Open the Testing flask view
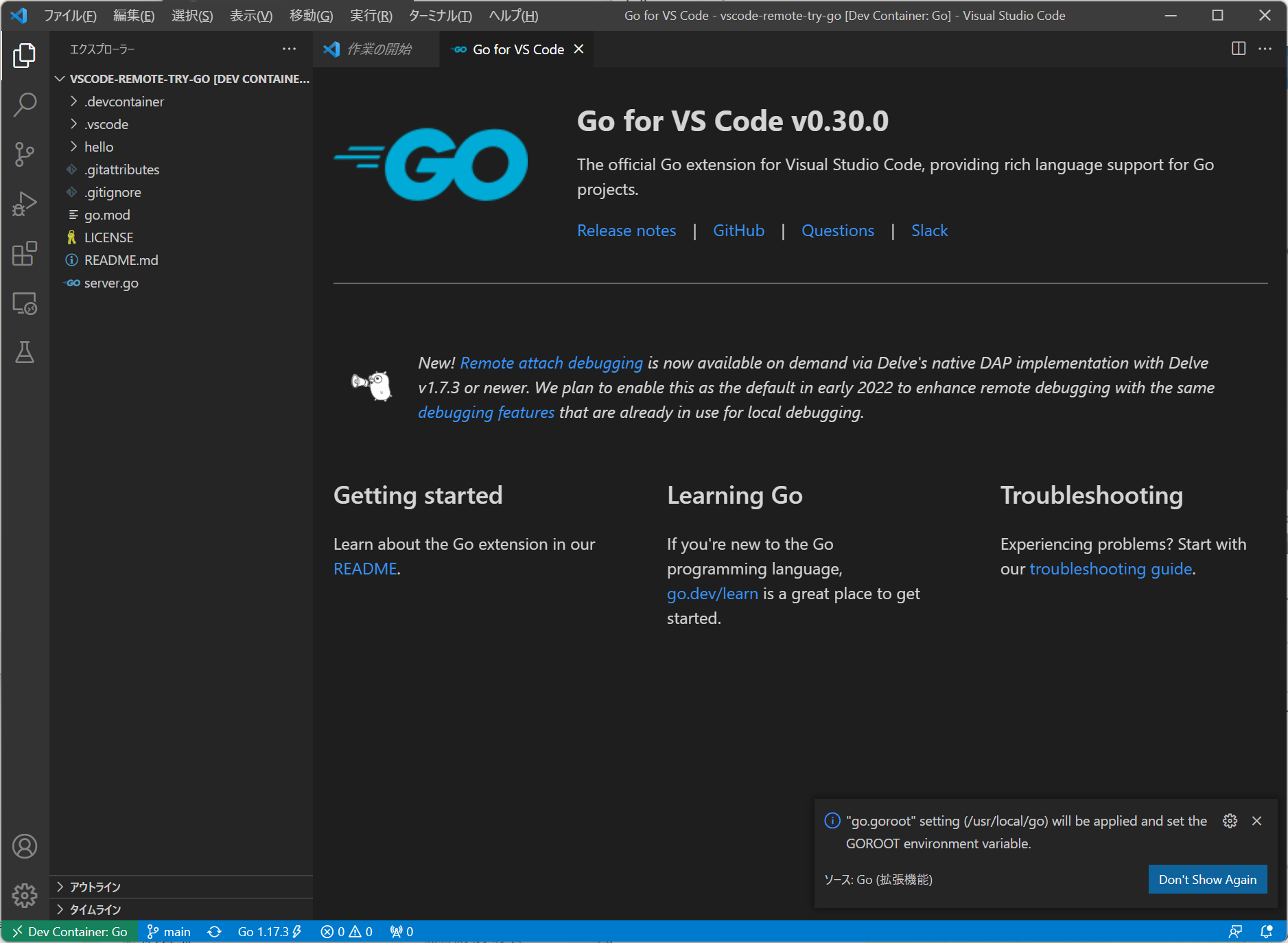Viewport: 1288px width, 943px height. (25, 352)
